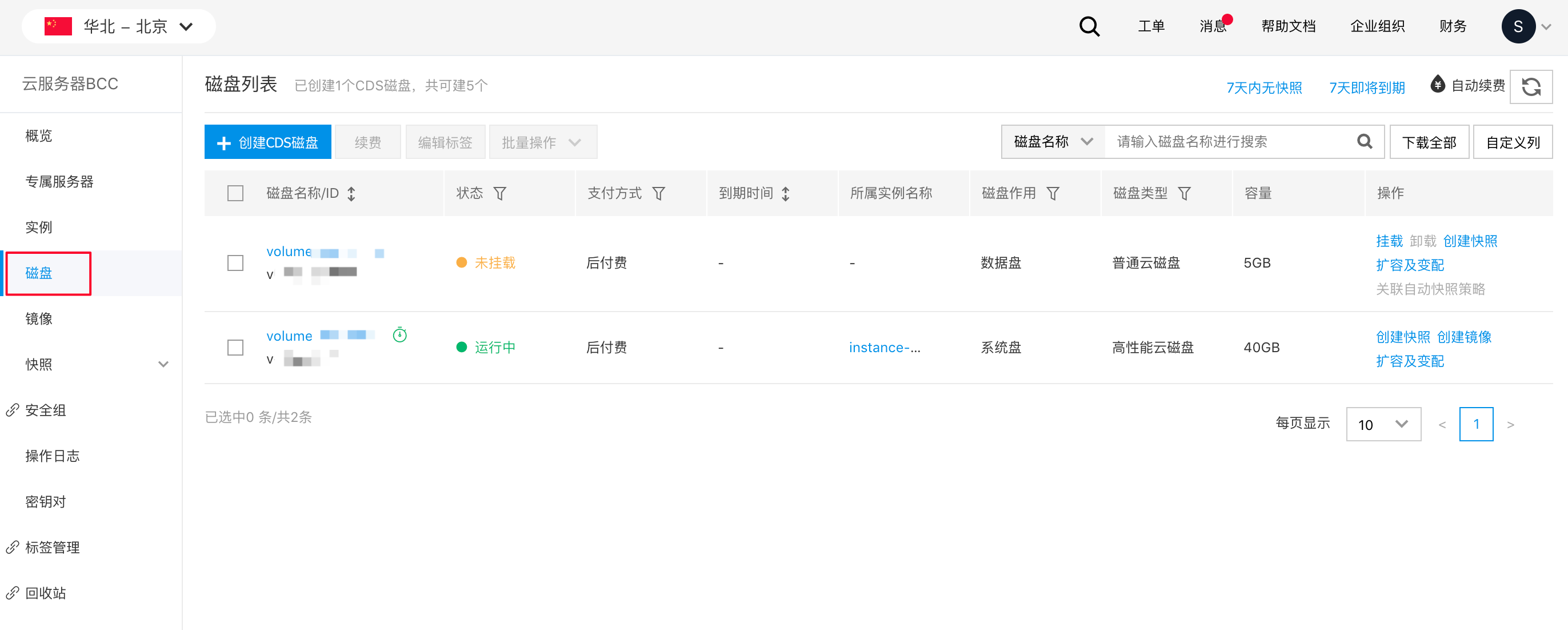This screenshot has width=1568, height=630.
Task: Open the instance-... link
Action: coord(885,348)
